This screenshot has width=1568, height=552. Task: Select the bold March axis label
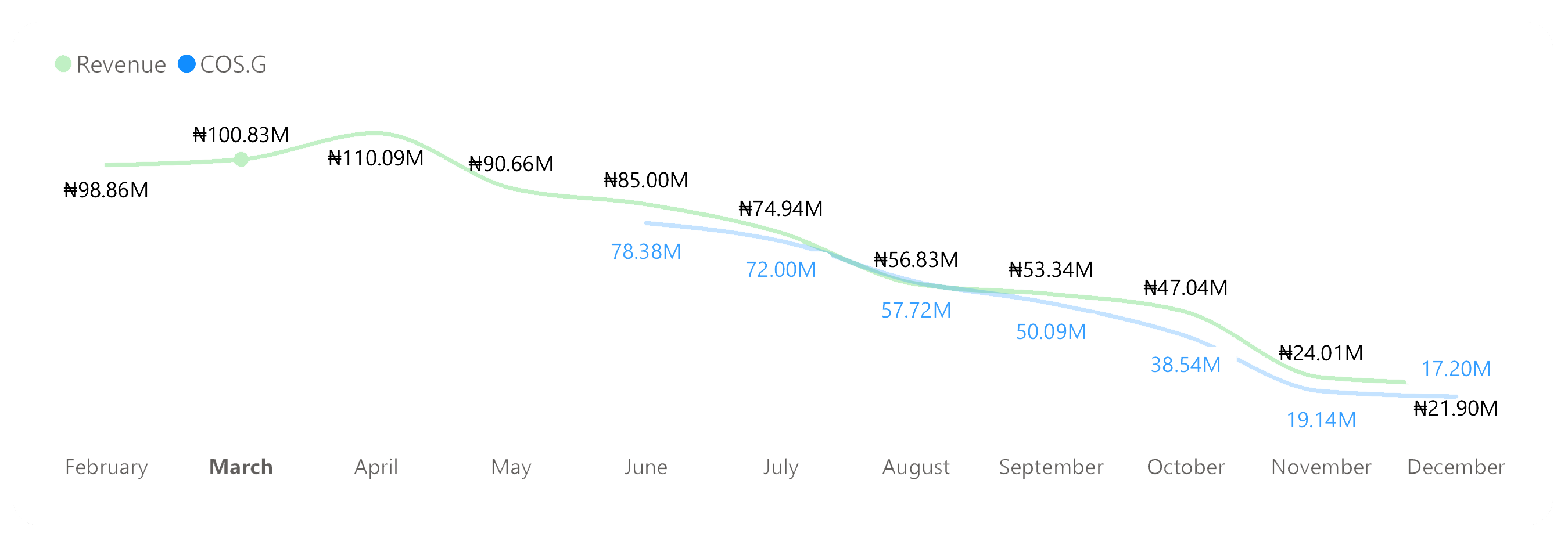point(241,467)
